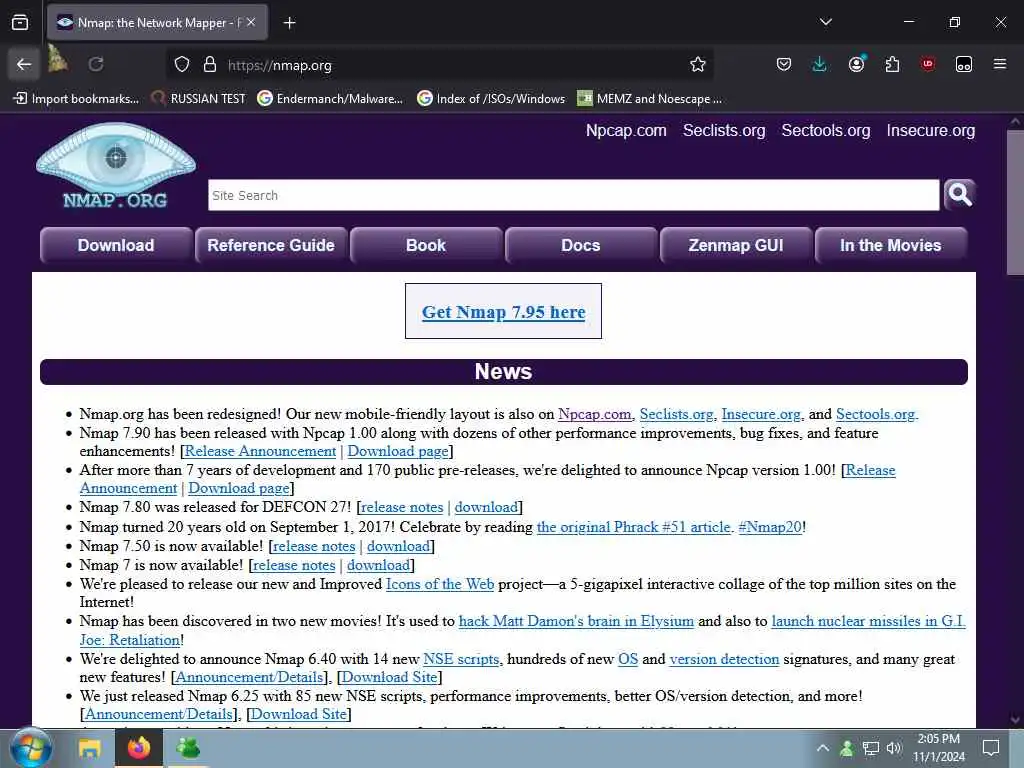The width and height of the screenshot is (1024, 768).
Task: Open the extensions puzzle icon
Action: pyautogui.click(x=892, y=64)
